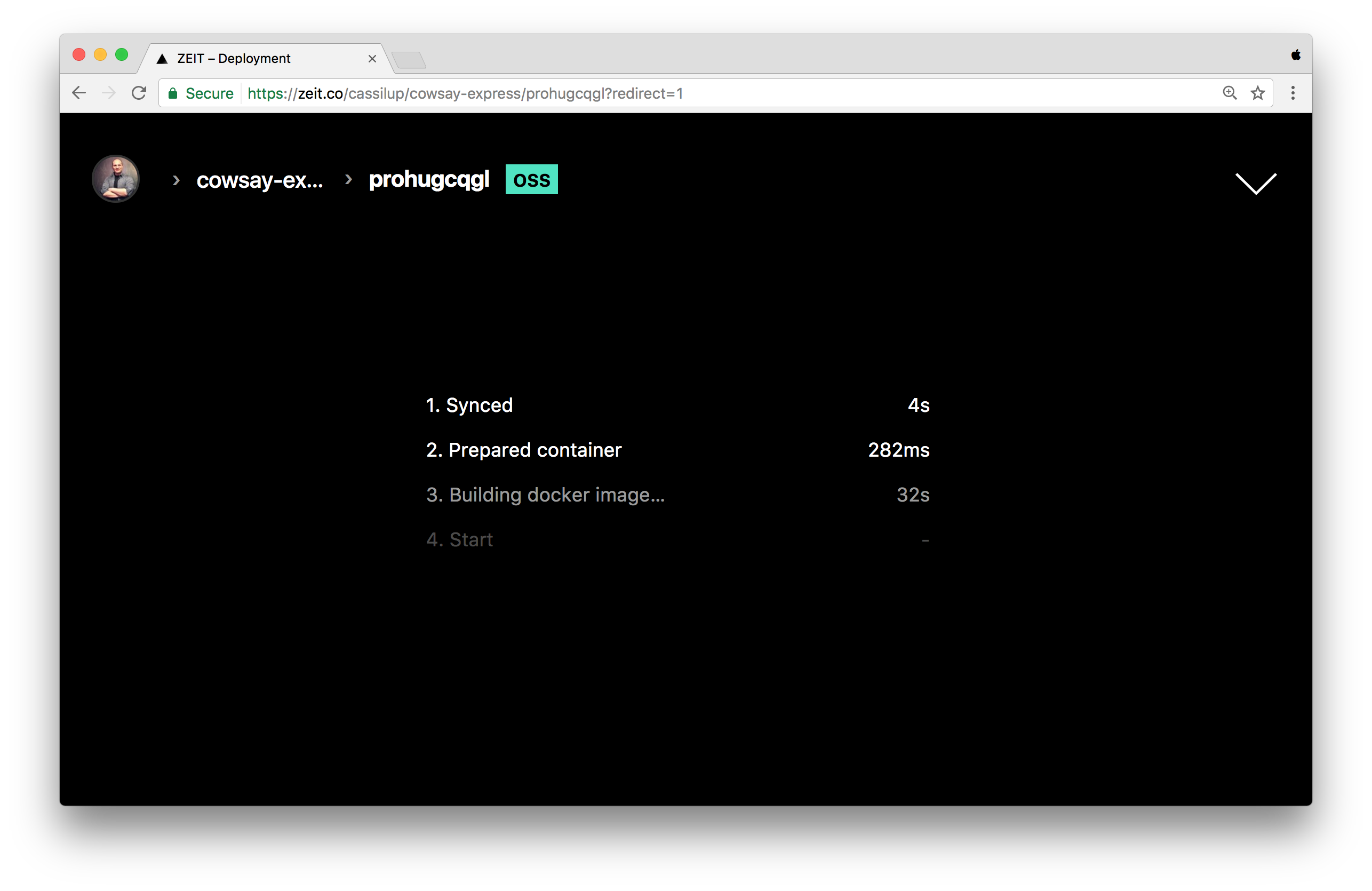1372x891 pixels.
Task: Open a new tab with blank tab button
Action: tap(409, 60)
